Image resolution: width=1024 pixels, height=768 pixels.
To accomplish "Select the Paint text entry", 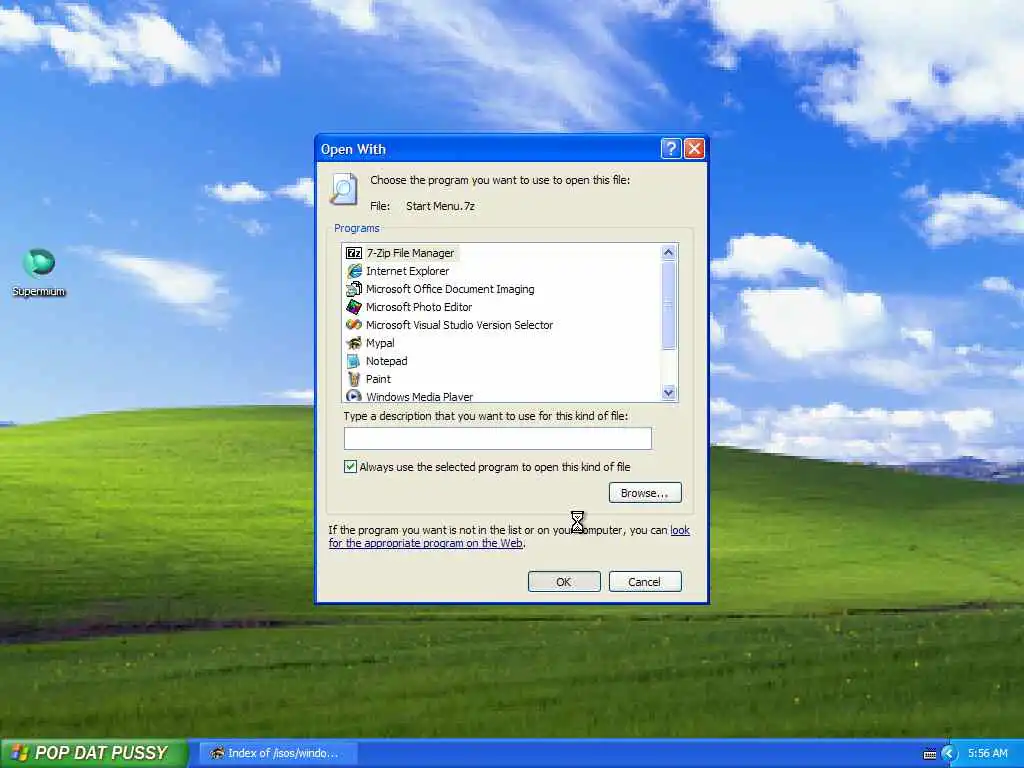I will (x=378, y=379).
